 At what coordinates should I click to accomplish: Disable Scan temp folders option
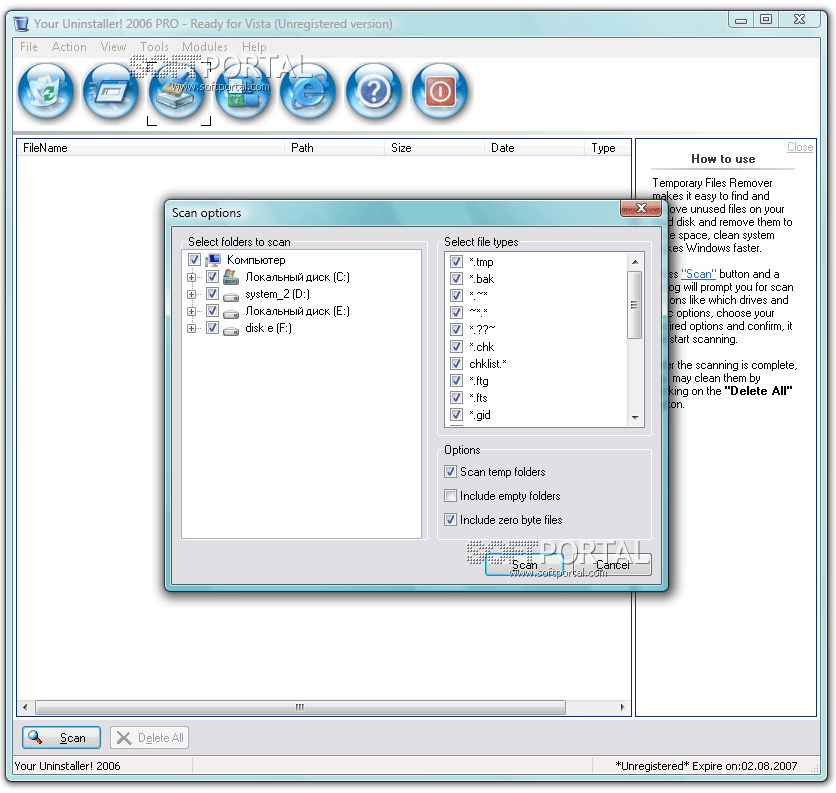(x=451, y=472)
